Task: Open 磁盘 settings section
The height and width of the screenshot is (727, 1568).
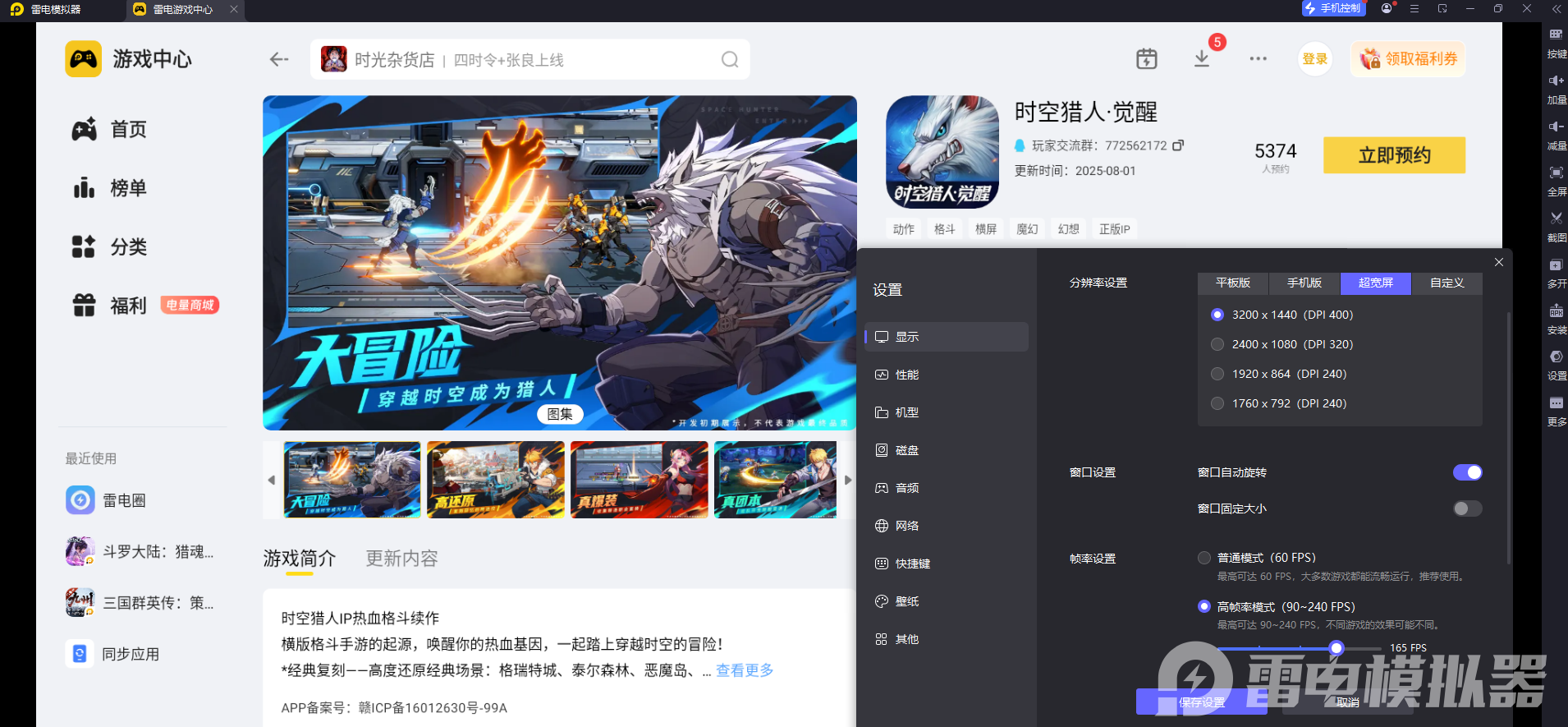Action: pos(947,450)
